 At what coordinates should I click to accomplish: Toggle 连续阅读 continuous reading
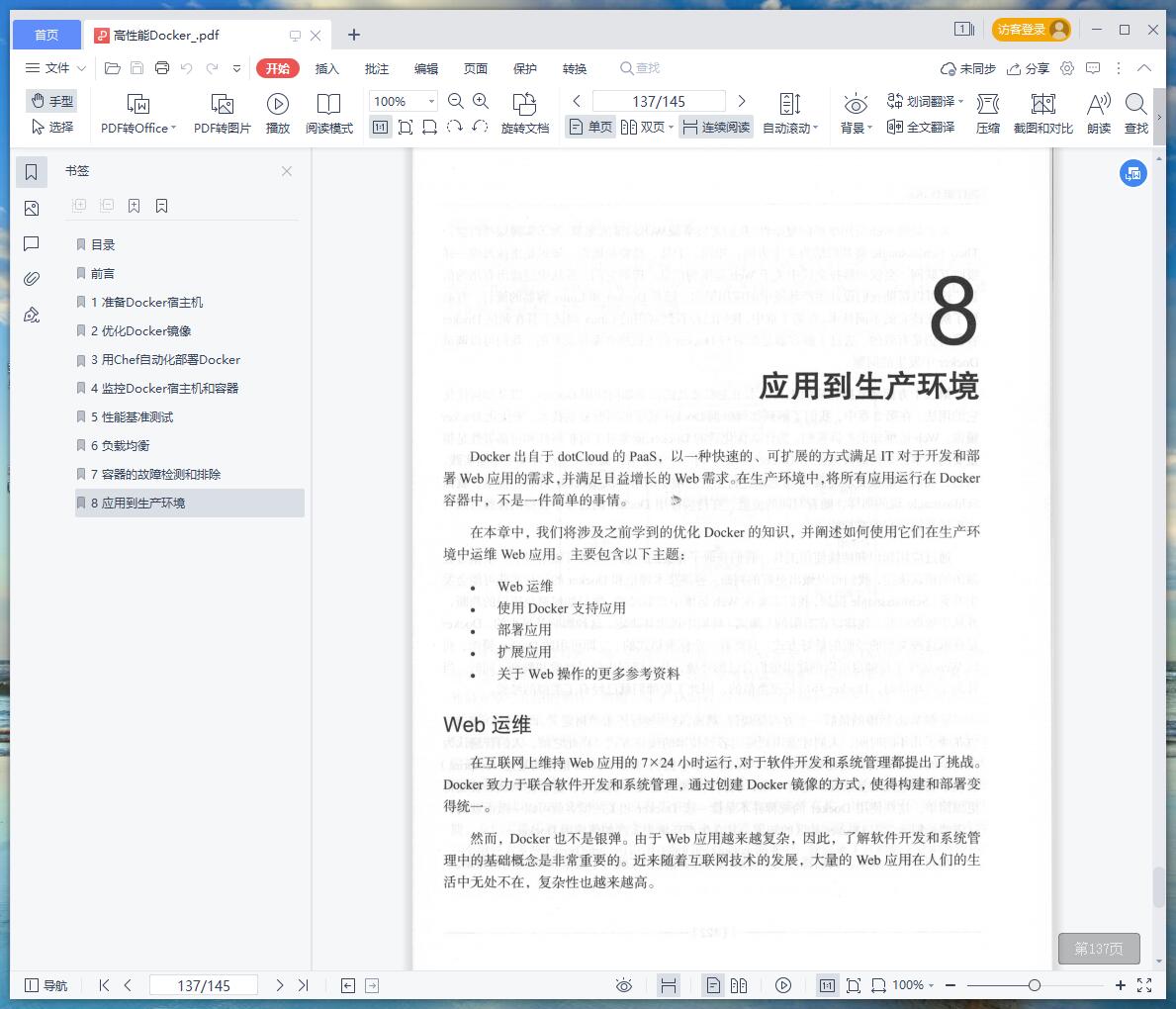[x=716, y=127]
